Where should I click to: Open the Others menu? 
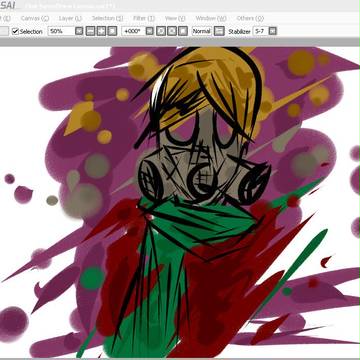point(250,18)
